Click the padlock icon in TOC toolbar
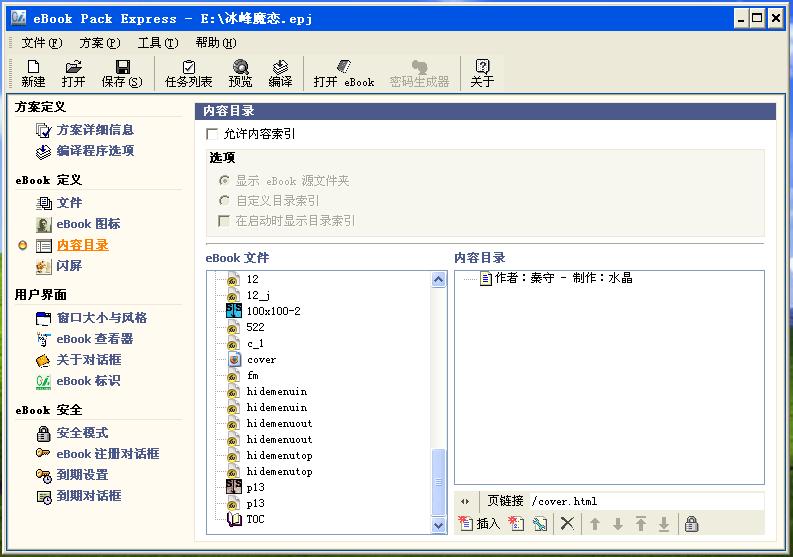Image resolution: width=793 pixels, height=557 pixels. 691,524
